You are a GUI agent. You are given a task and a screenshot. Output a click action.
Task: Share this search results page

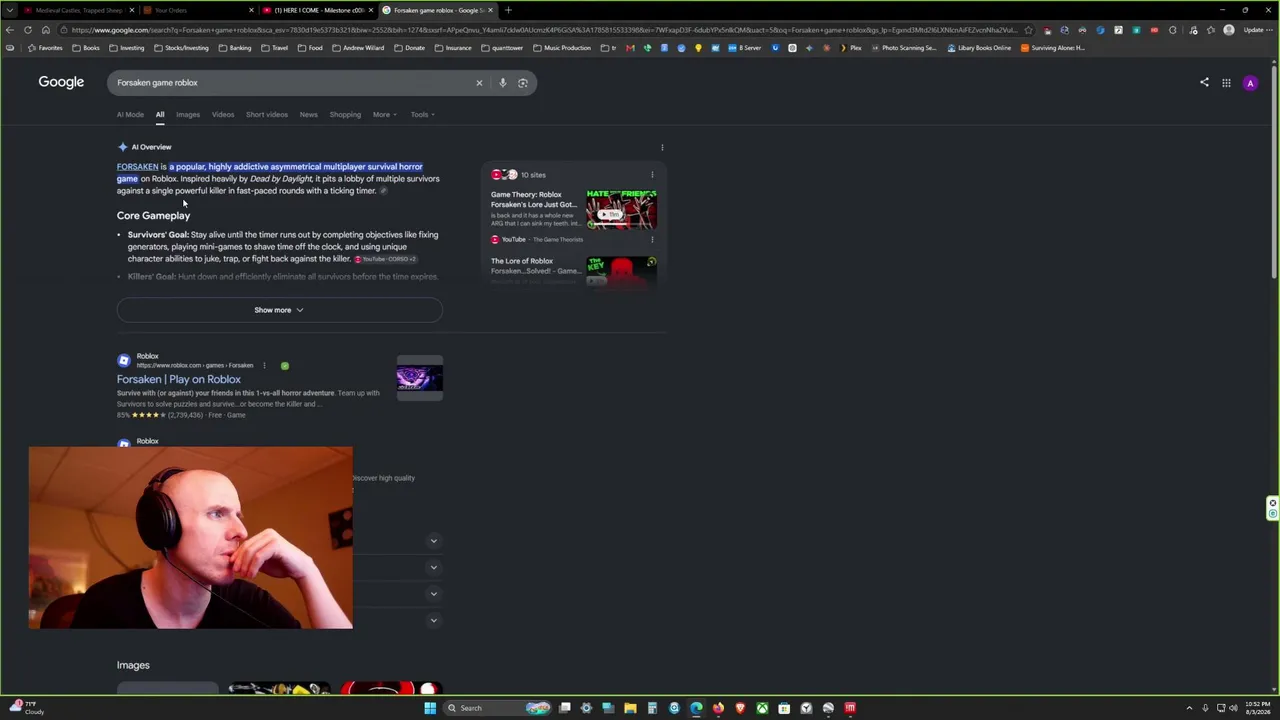1204,83
